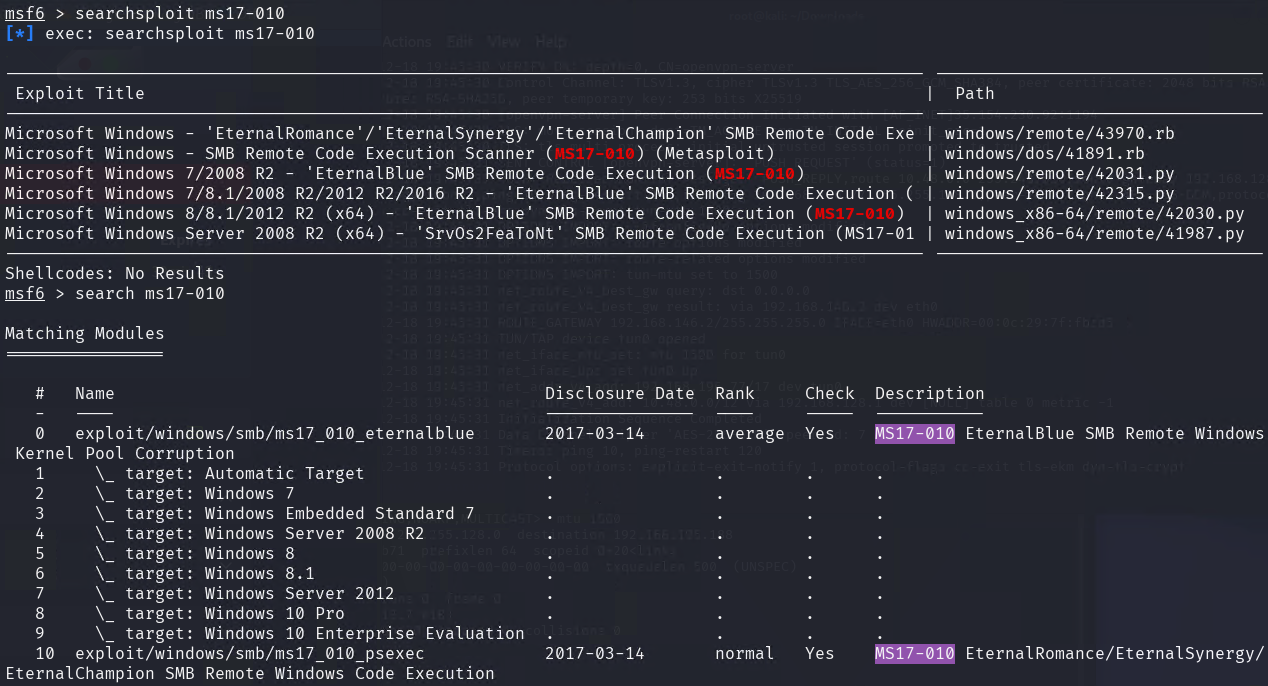Click the purple highlighted MS17-010 for EternalBlue module
This screenshot has width=1268, height=686.
click(x=915, y=433)
